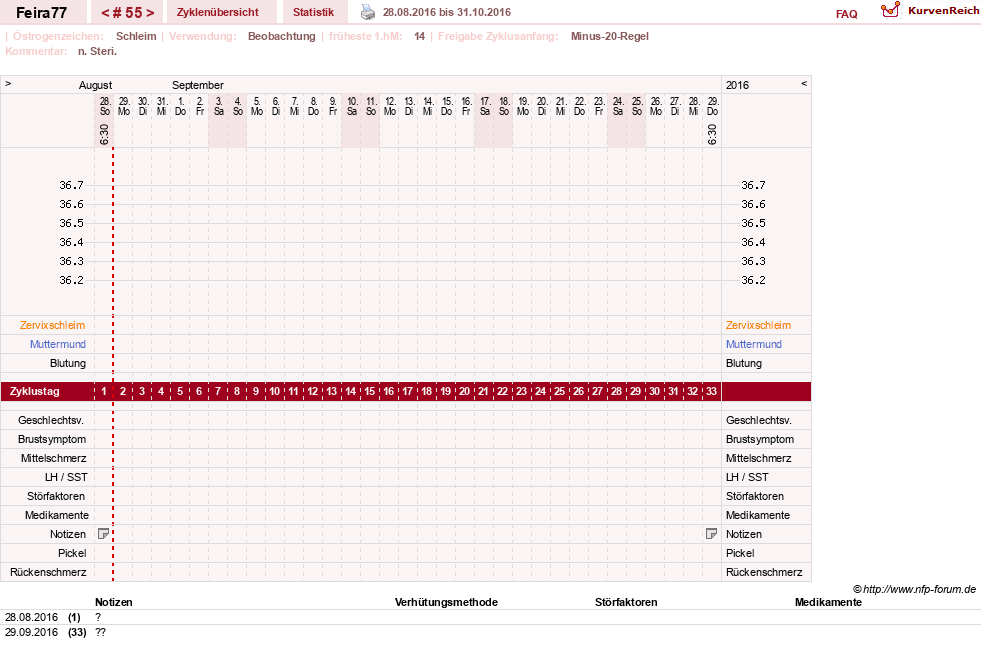Screen dimensions: 981x661
Task: Click the left Brustsymptom row label
Action: coord(52,439)
